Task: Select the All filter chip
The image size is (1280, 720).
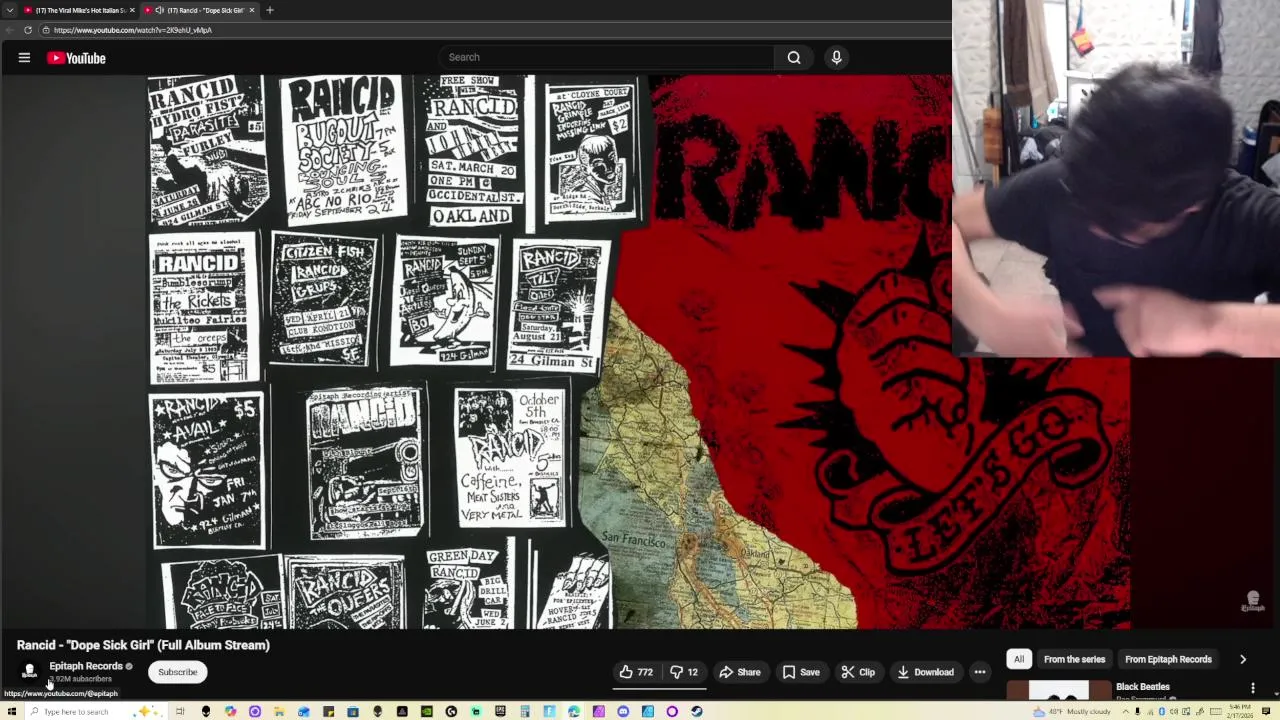Action: 1018,659
